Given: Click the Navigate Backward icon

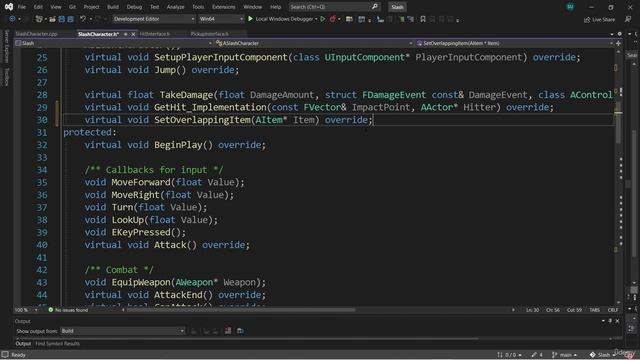Looking at the screenshot, I should pos(12,19).
